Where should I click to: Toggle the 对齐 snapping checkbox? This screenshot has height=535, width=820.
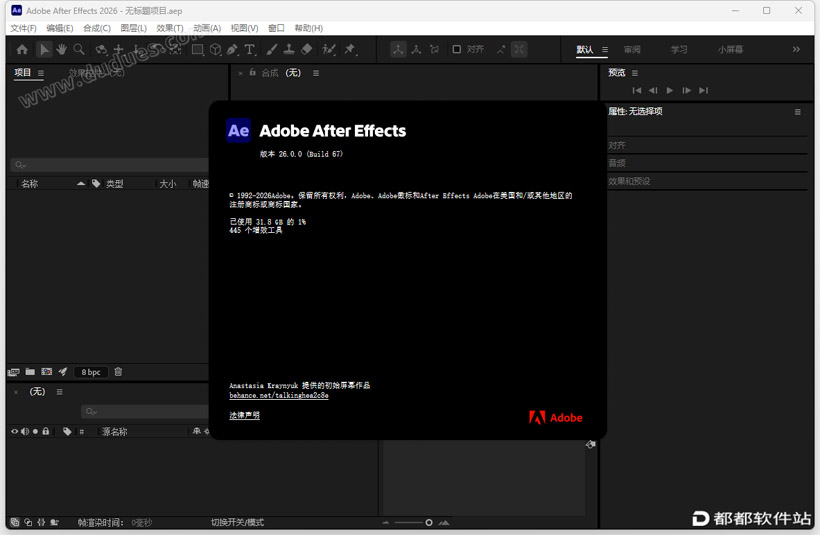457,49
